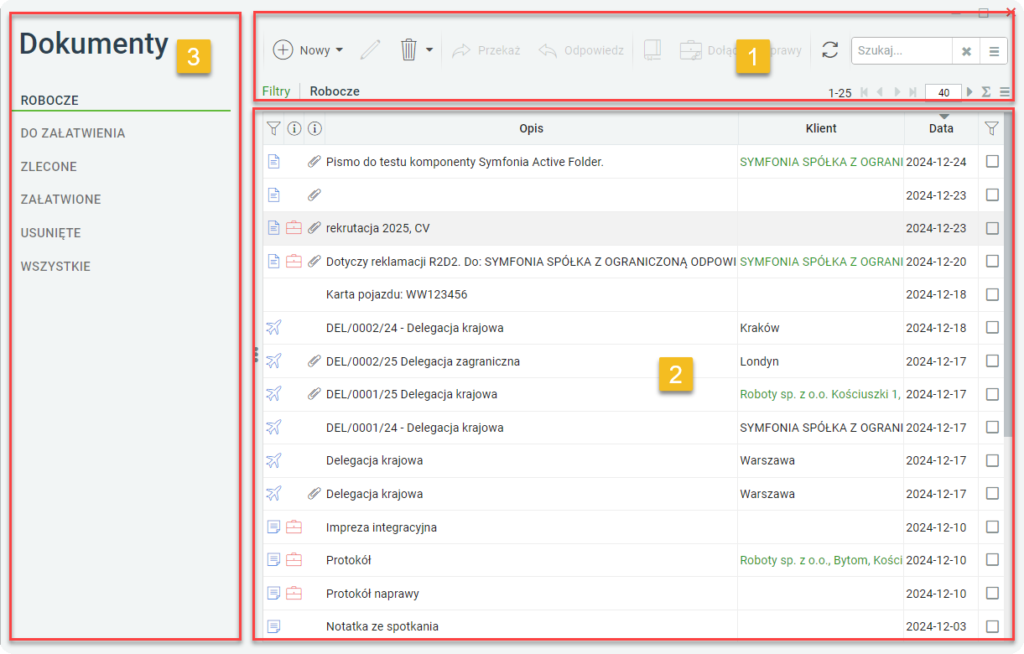Click the Odpowiedz reply button

pyautogui.click(x=581, y=50)
